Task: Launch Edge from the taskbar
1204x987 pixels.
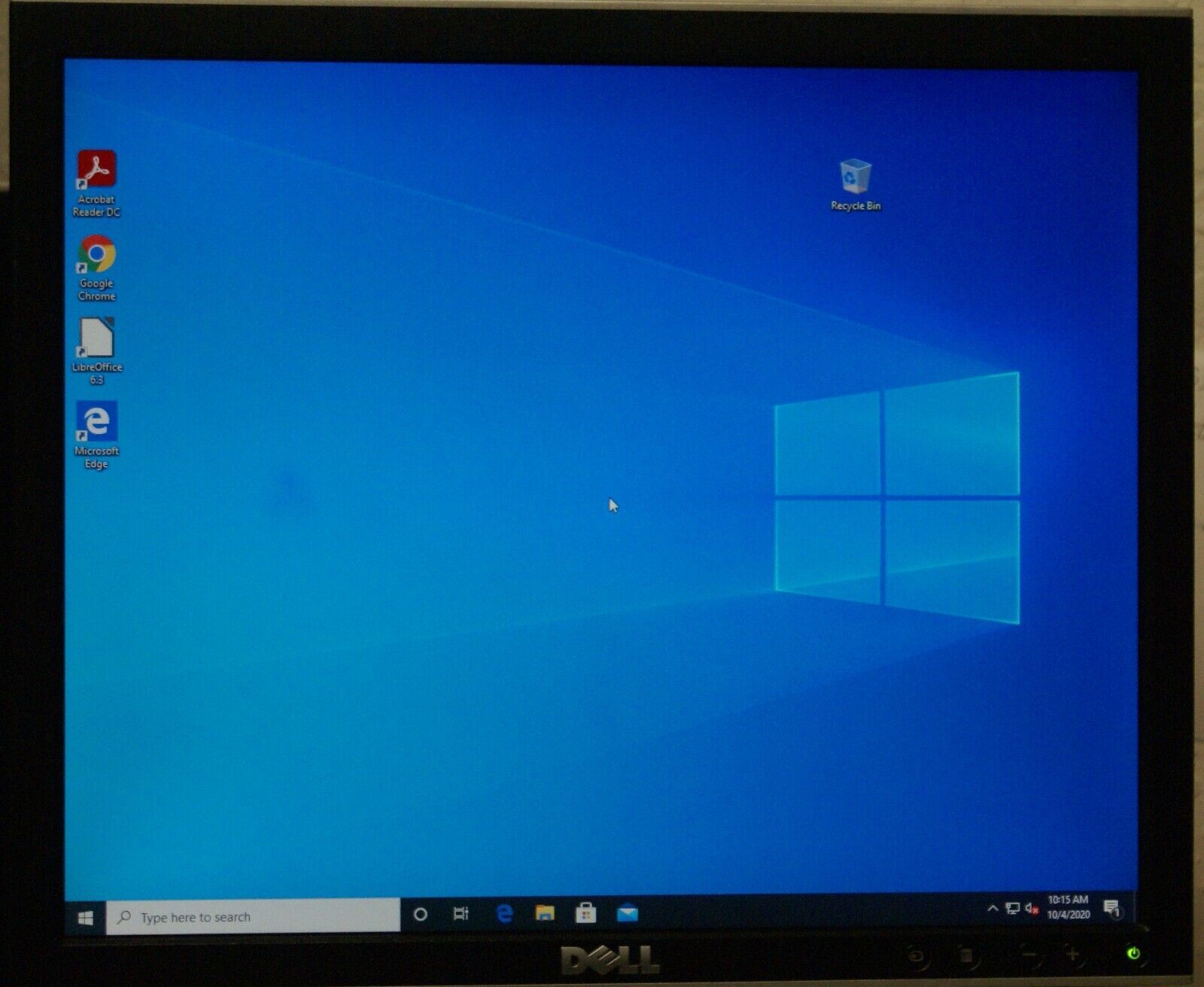Action: [x=504, y=914]
